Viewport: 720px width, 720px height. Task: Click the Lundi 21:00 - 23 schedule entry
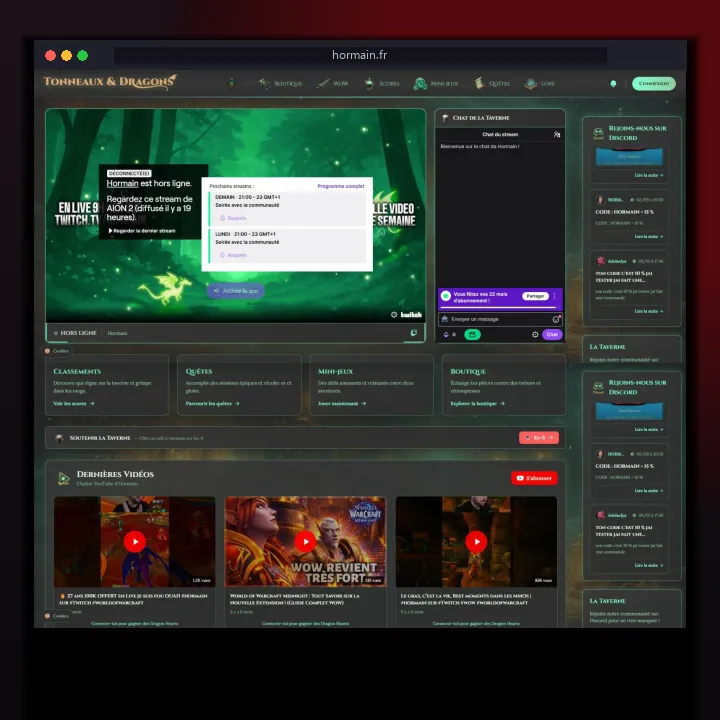287,246
